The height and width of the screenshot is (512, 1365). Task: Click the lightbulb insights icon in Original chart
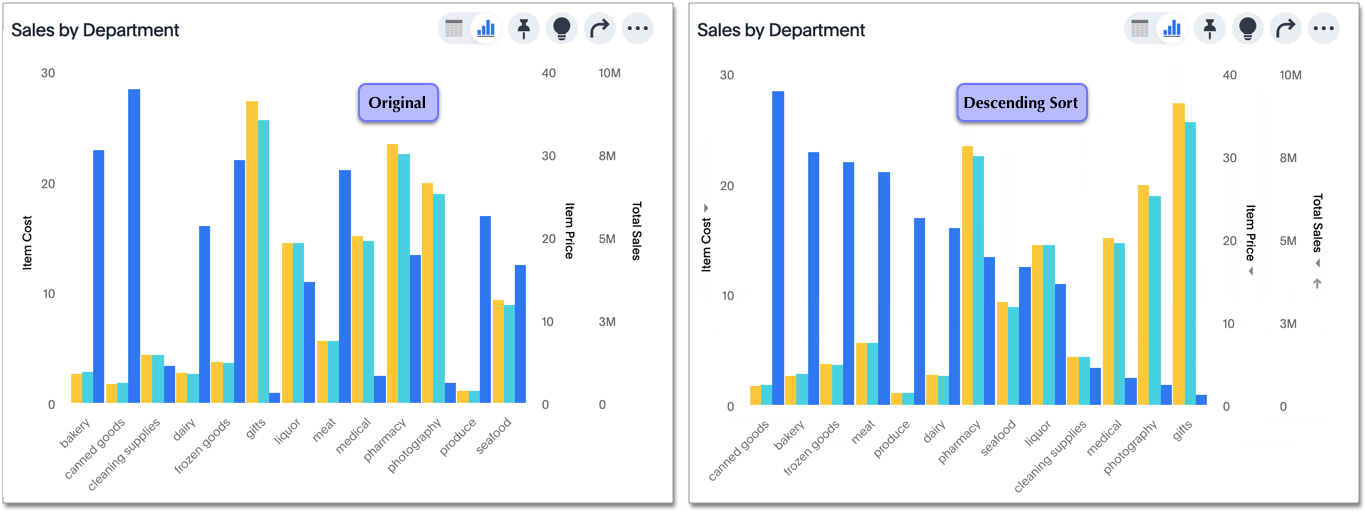click(562, 28)
